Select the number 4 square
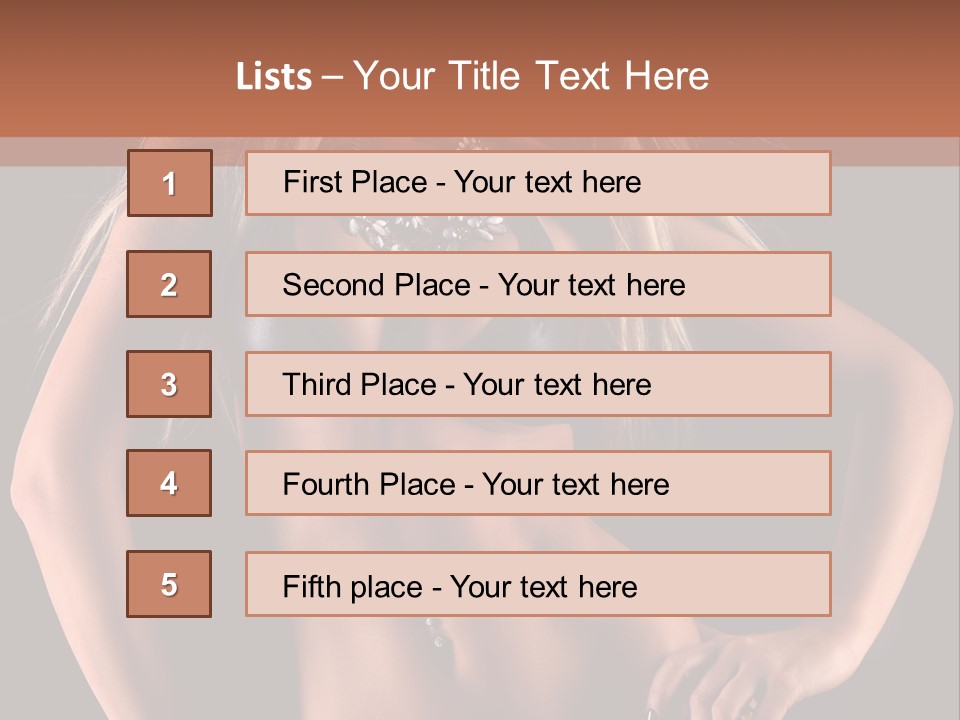The height and width of the screenshot is (720, 960). pos(169,483)
